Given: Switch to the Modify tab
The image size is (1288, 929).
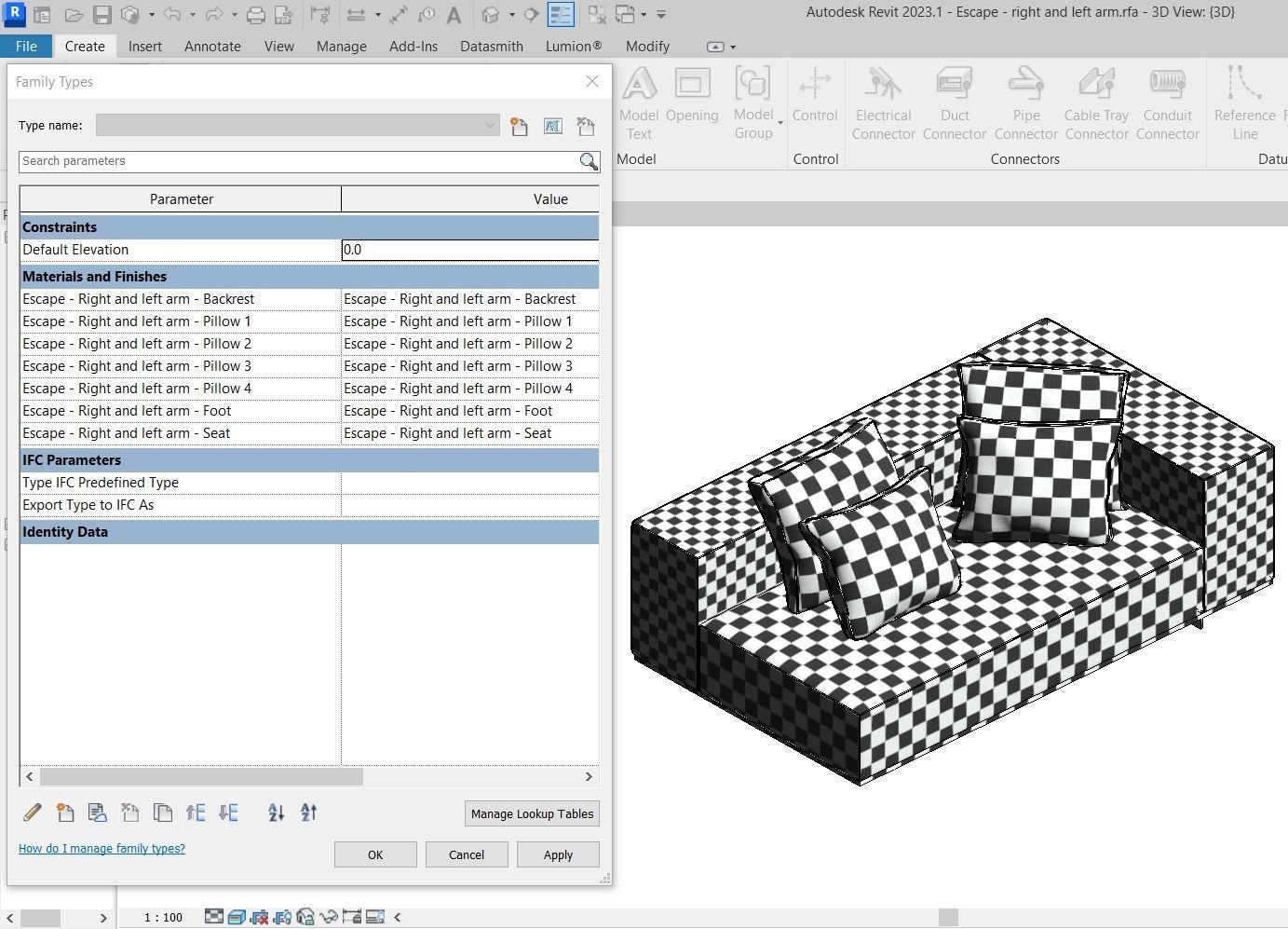Looking at the screenshot, I should (647, 47).
